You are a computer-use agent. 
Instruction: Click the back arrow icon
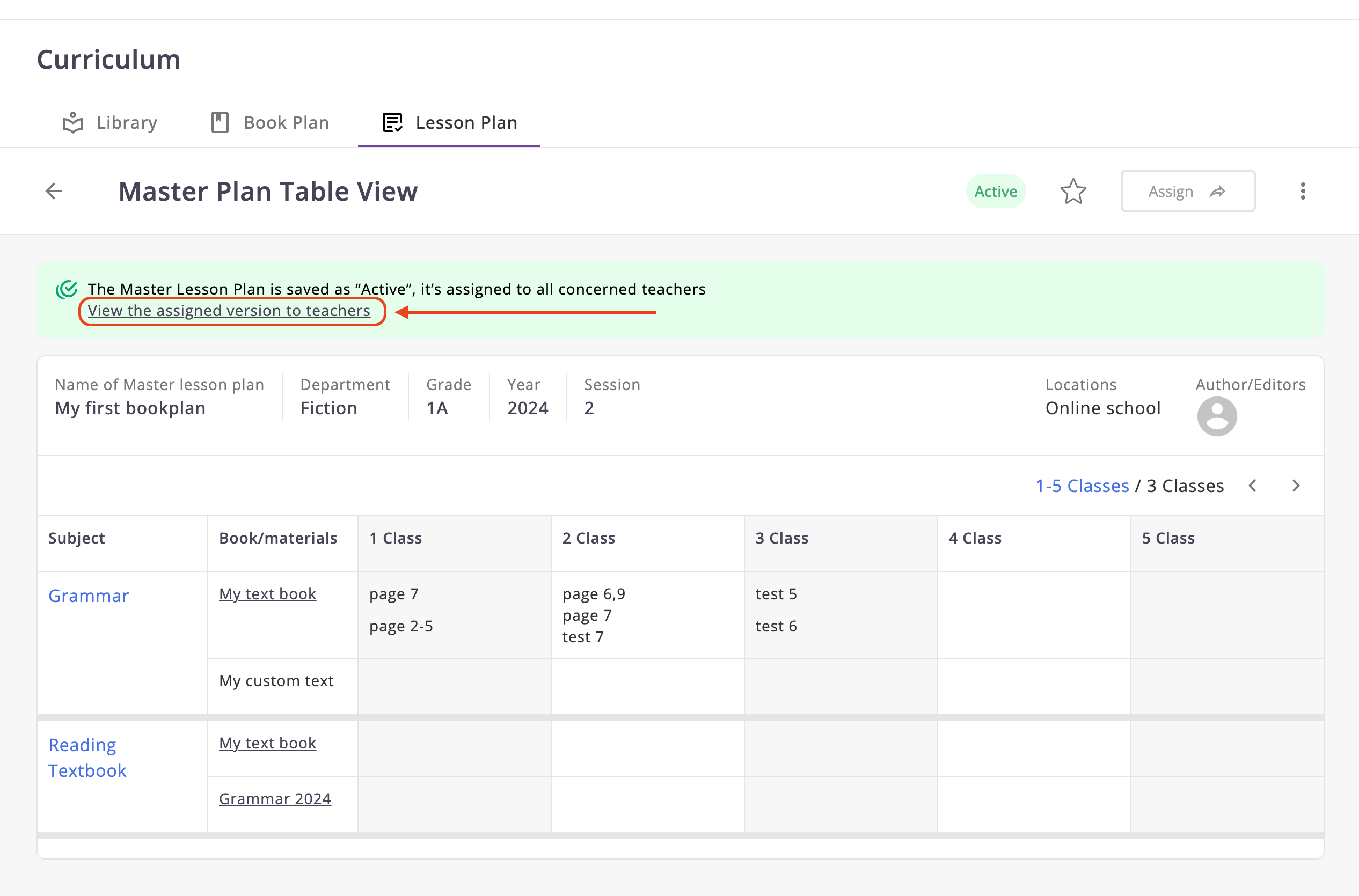pyautogui.click(x=54, y=191)
